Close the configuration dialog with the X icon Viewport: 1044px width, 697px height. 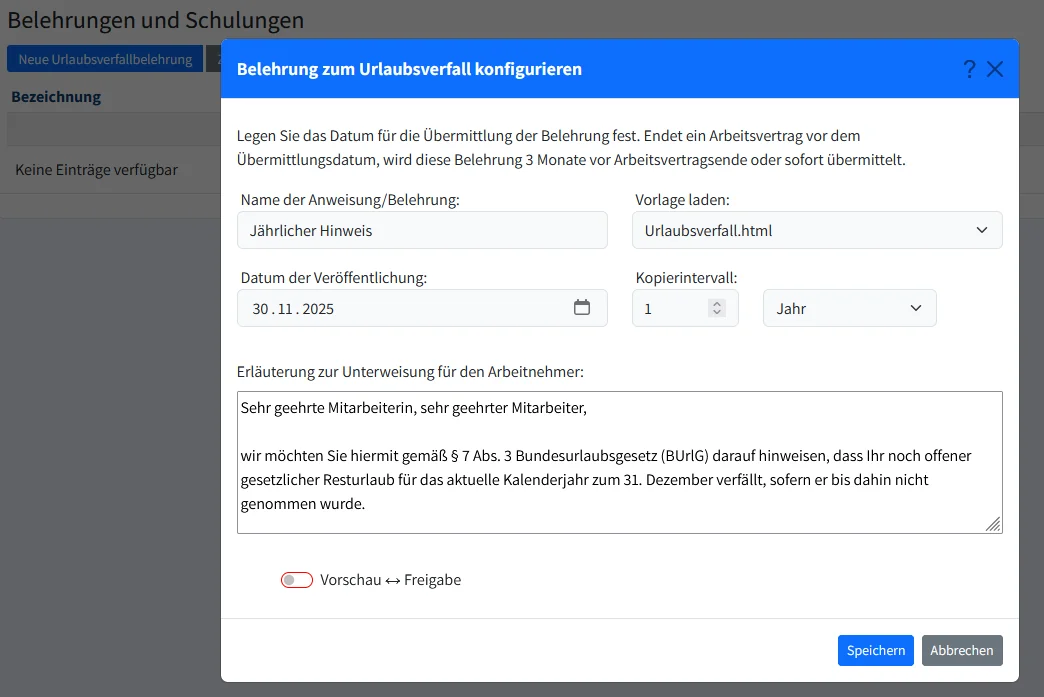point(995,68)
